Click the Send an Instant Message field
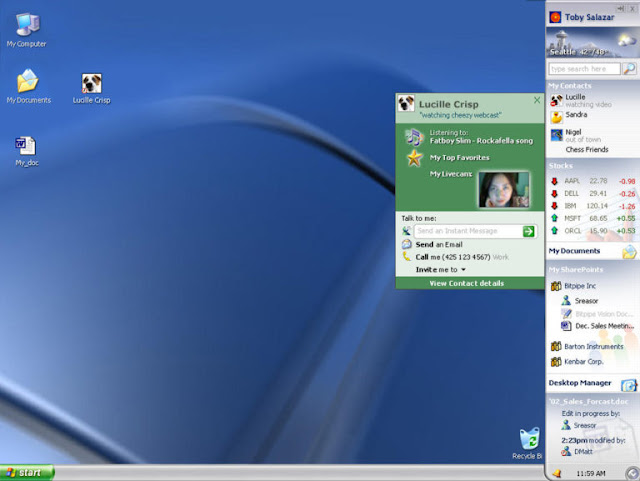The width and height of the screenshot is (640, 481). (x=469, y=231)
